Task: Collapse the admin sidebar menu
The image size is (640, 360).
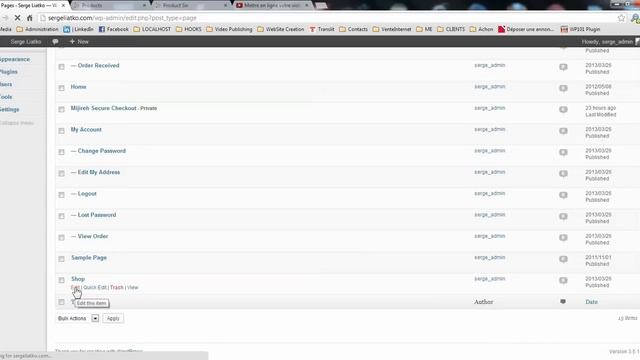Action: pyautogui.click(x=17, y=123)
